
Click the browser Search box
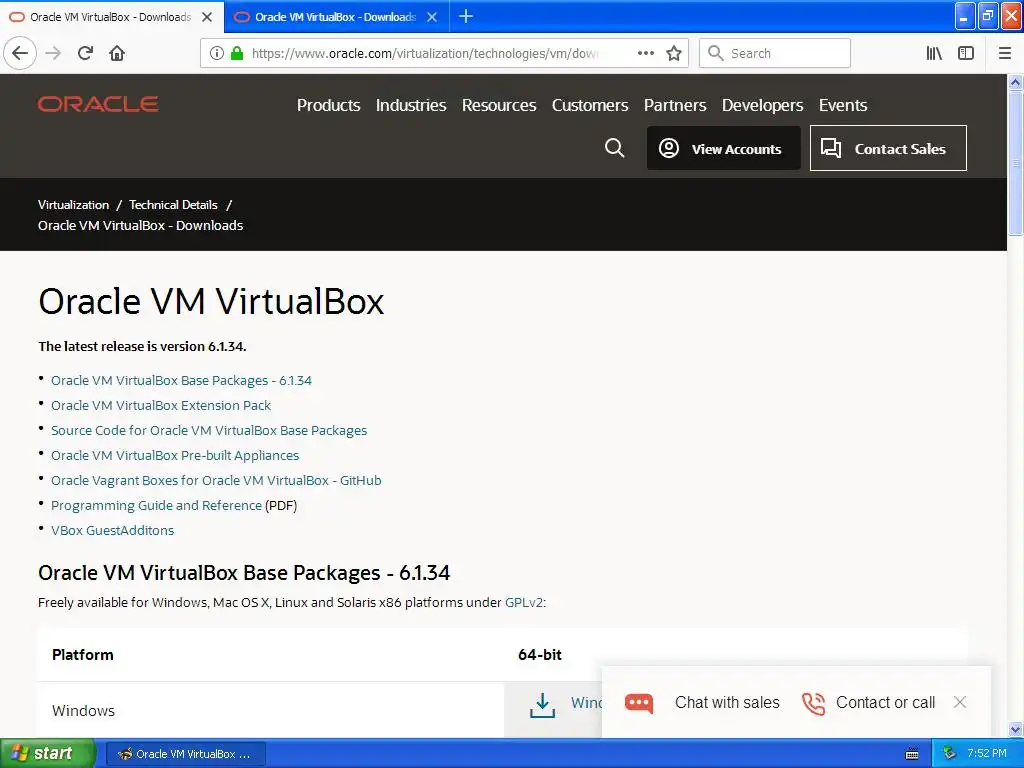click(775, 53)
